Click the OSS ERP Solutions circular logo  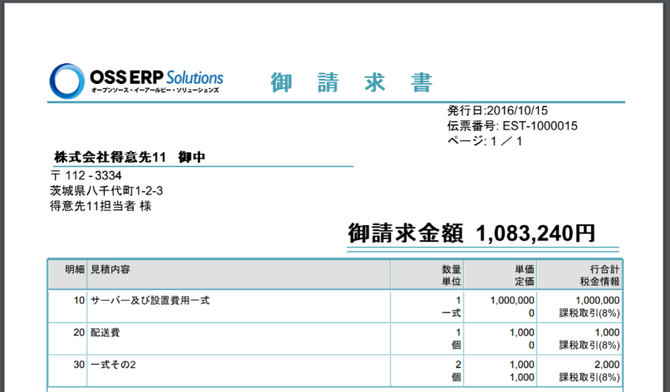[67, 81]
